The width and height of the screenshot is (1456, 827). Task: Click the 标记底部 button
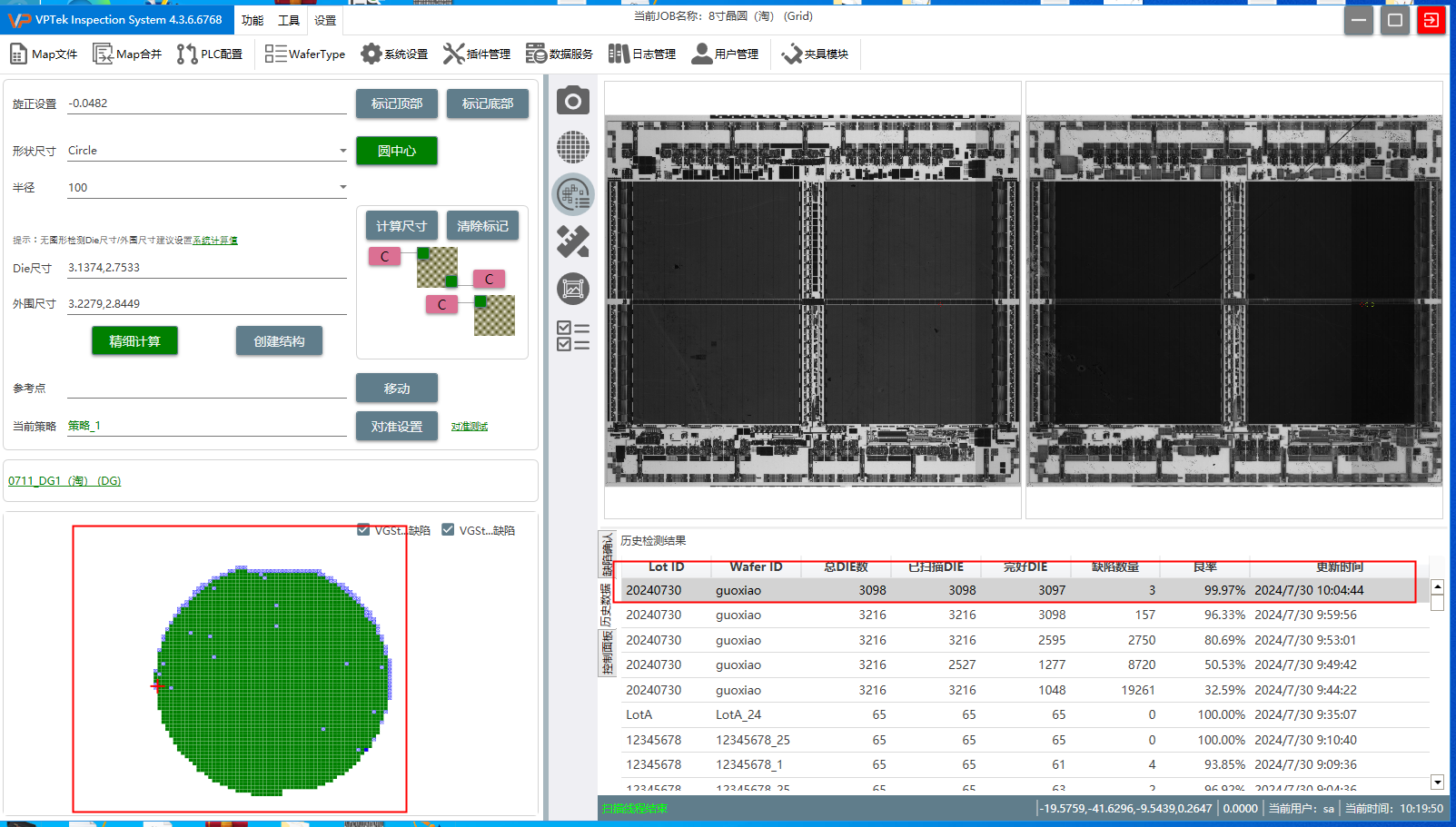(x=488, y=103)
